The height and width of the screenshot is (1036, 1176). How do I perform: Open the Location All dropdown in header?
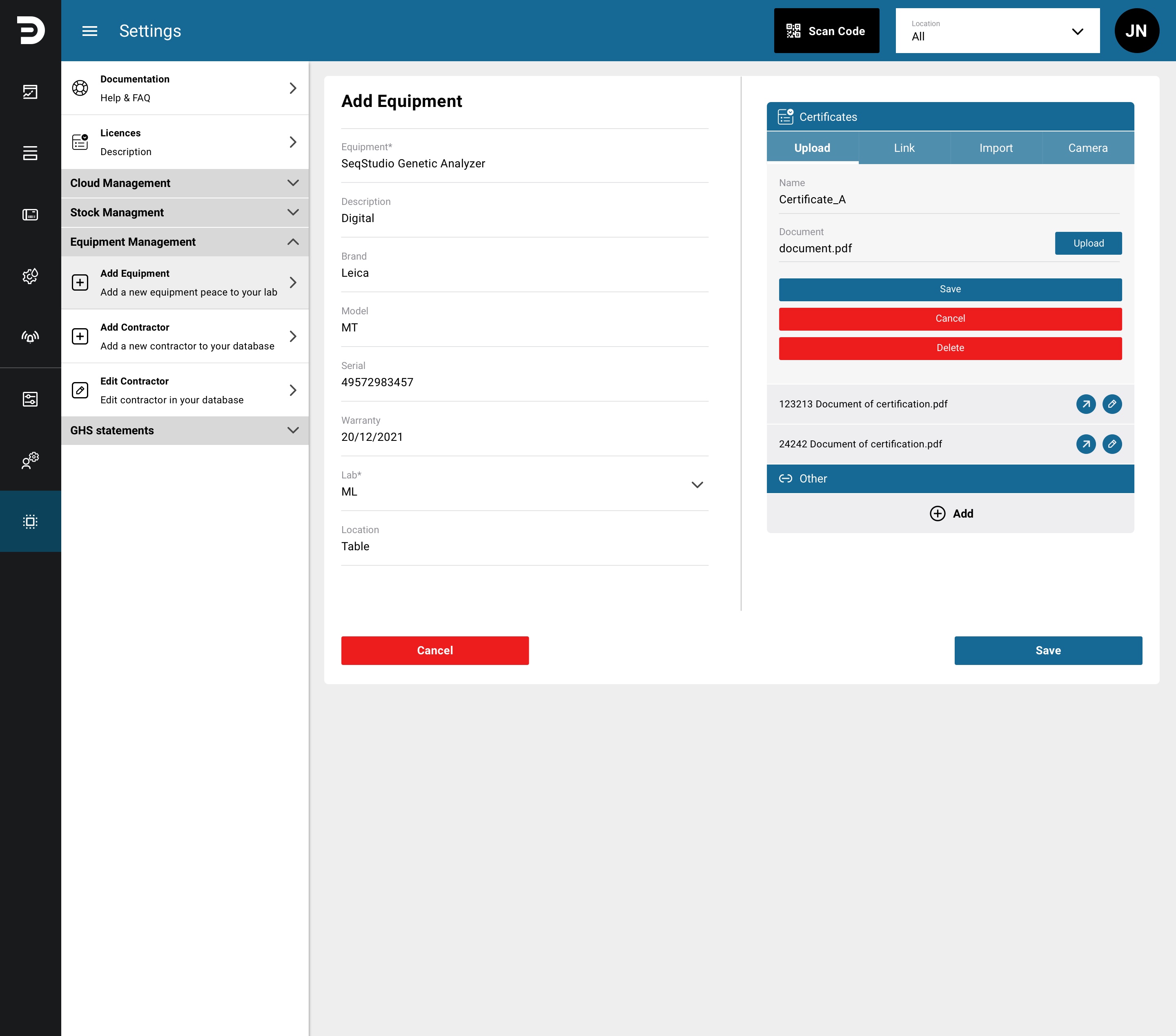coord(997,31)
